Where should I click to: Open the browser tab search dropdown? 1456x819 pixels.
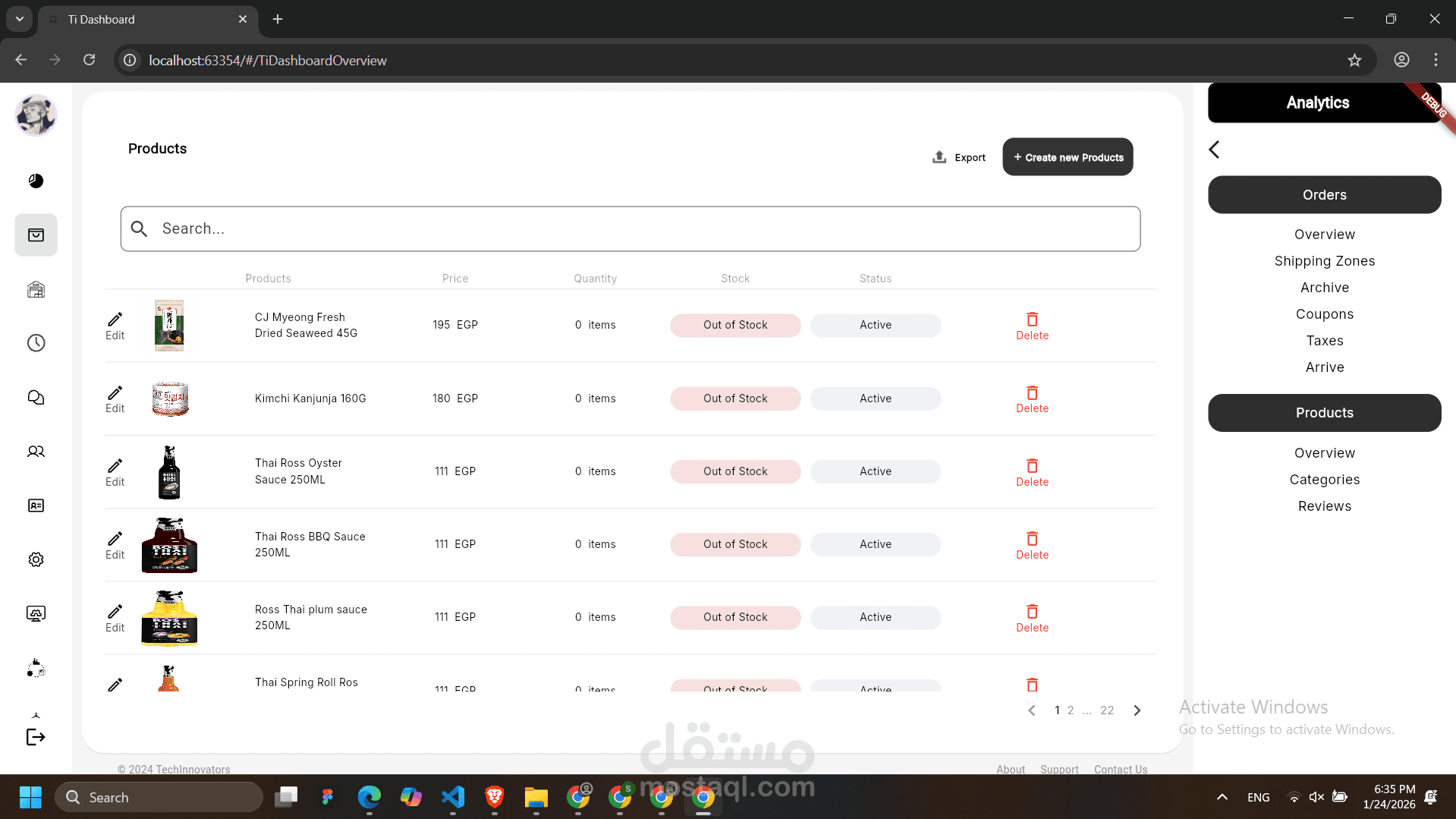click(20, 19)
